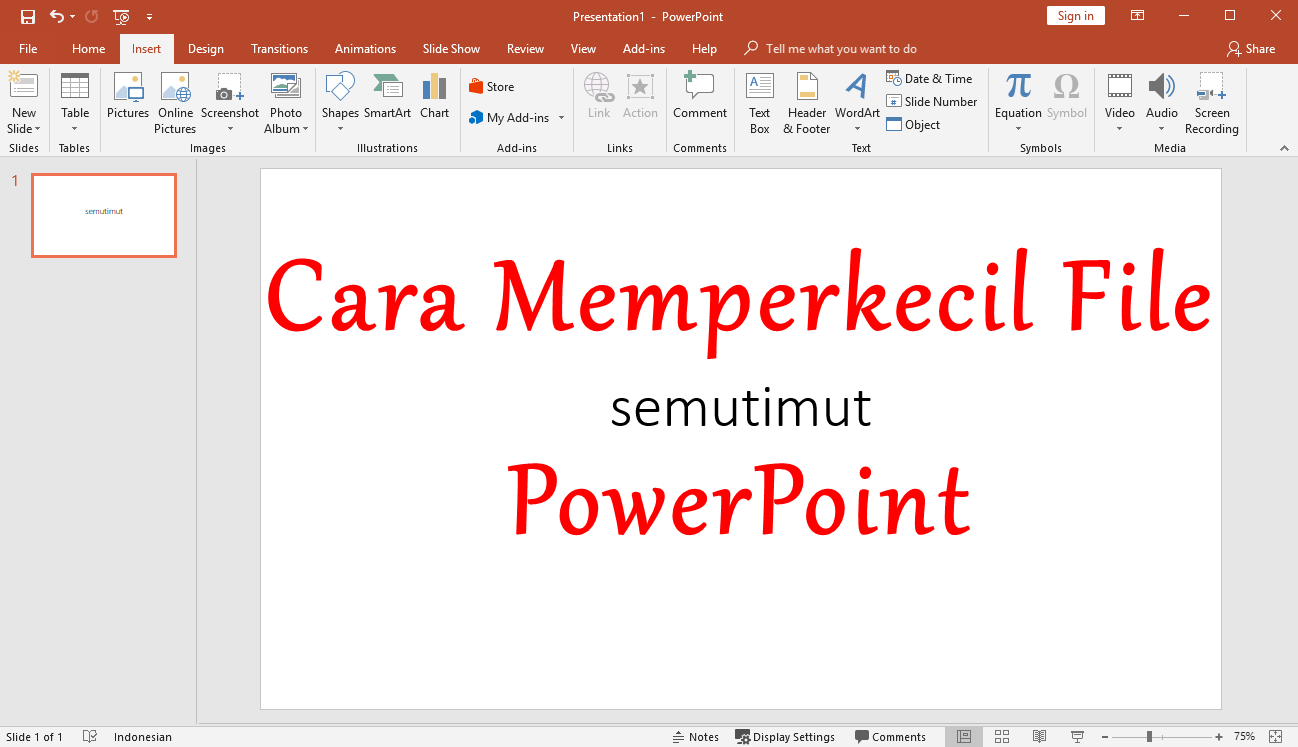1298x747 pixels.
Task: Add a new Comment
Action: coord(700,97)
